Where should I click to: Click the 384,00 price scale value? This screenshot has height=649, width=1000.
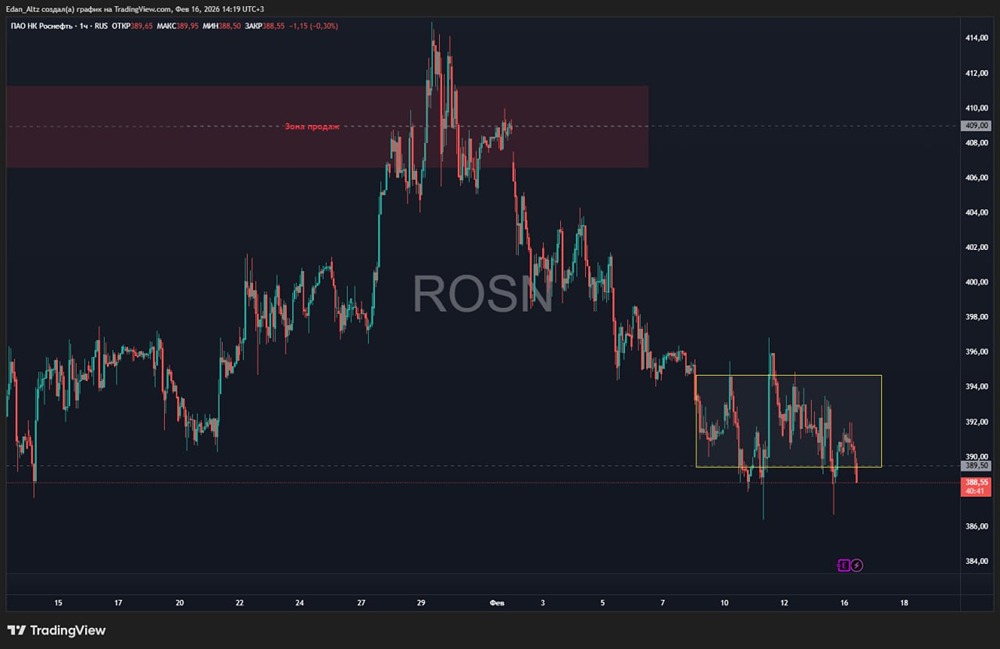976,561
